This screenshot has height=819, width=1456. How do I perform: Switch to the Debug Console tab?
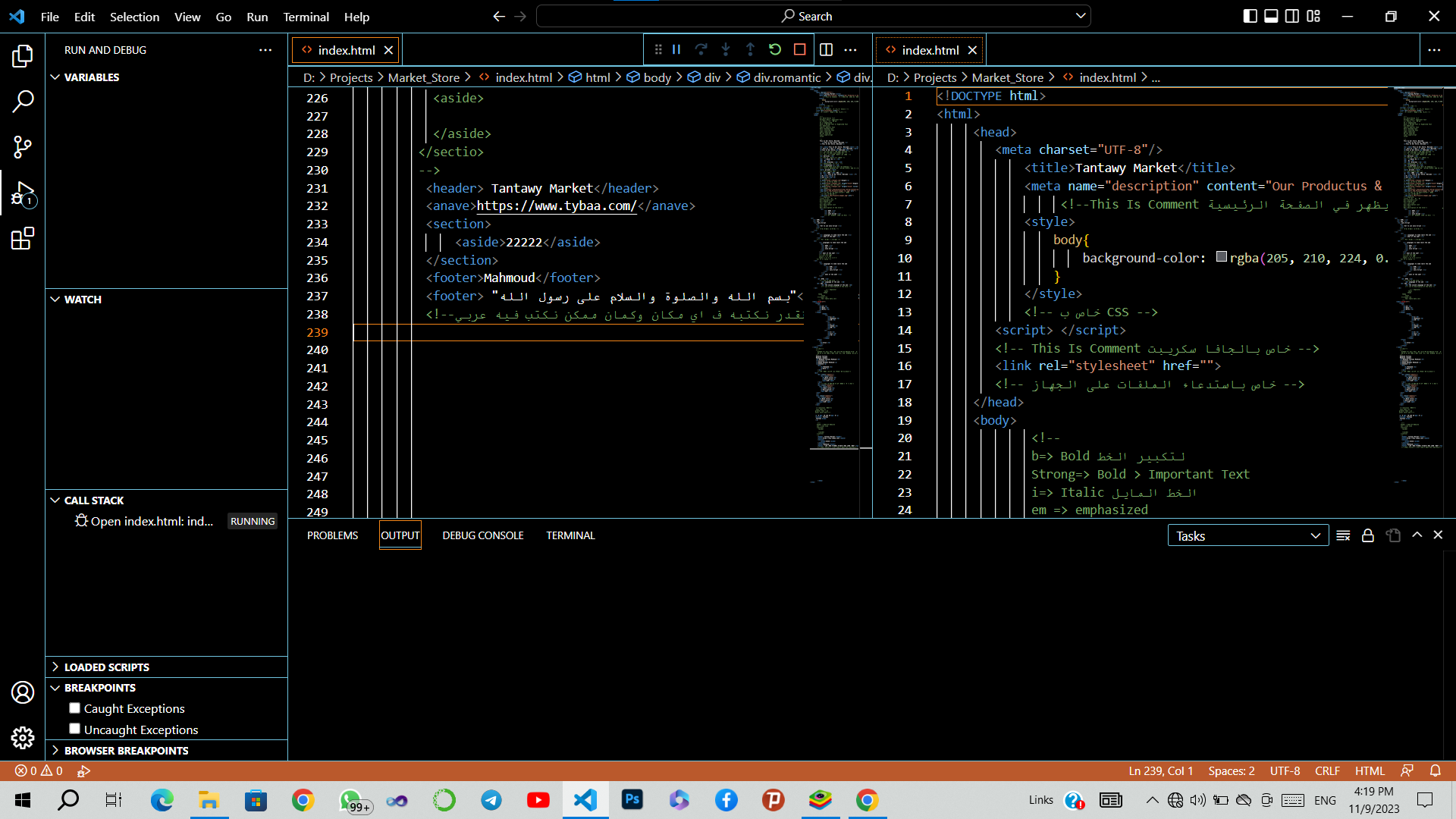click(483, 535)
